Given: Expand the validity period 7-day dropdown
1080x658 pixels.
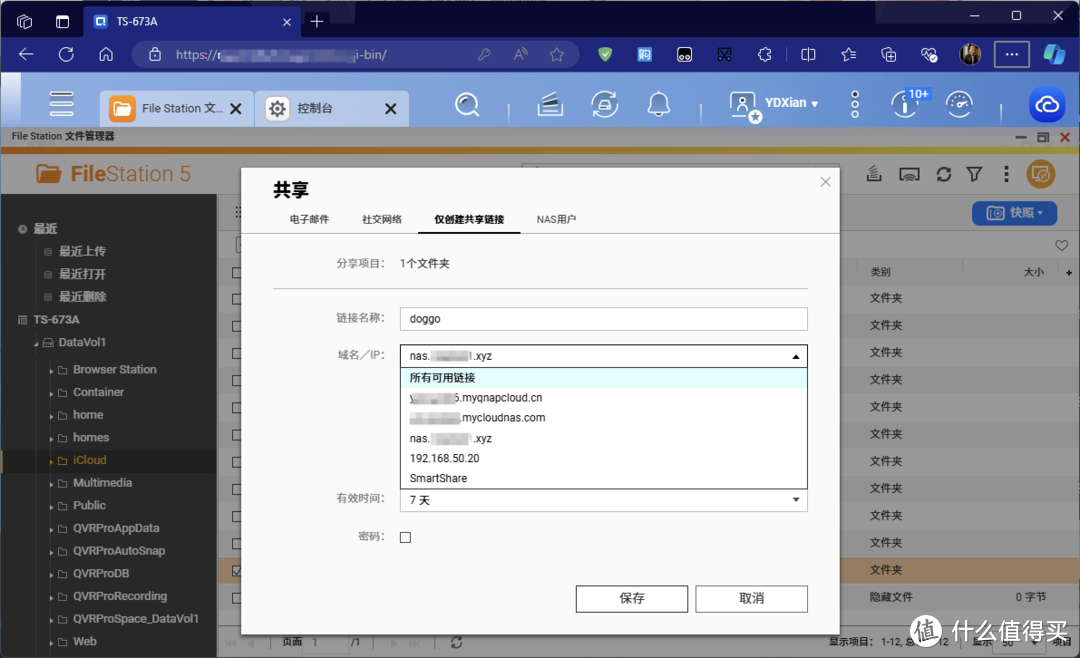Looking at the screenshot, I should click(603, 499).
